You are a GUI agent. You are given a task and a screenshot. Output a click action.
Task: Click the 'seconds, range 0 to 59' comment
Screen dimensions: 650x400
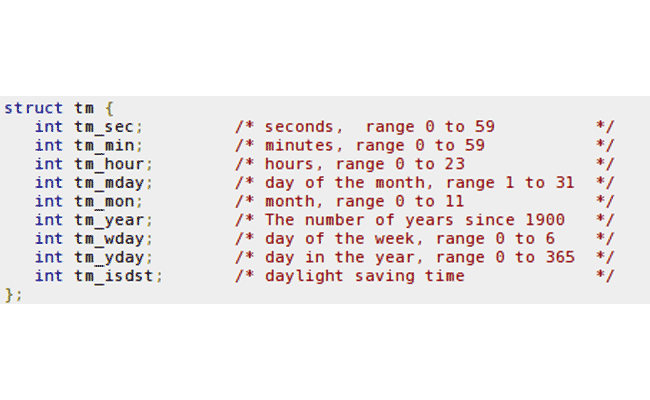click(x=380, y=127)
